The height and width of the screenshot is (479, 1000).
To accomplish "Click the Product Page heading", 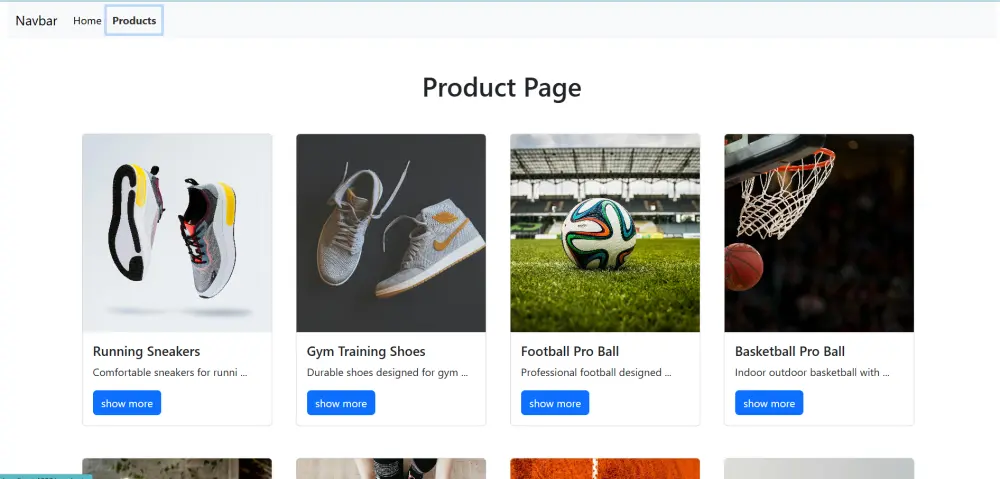I will coord(502,87).
